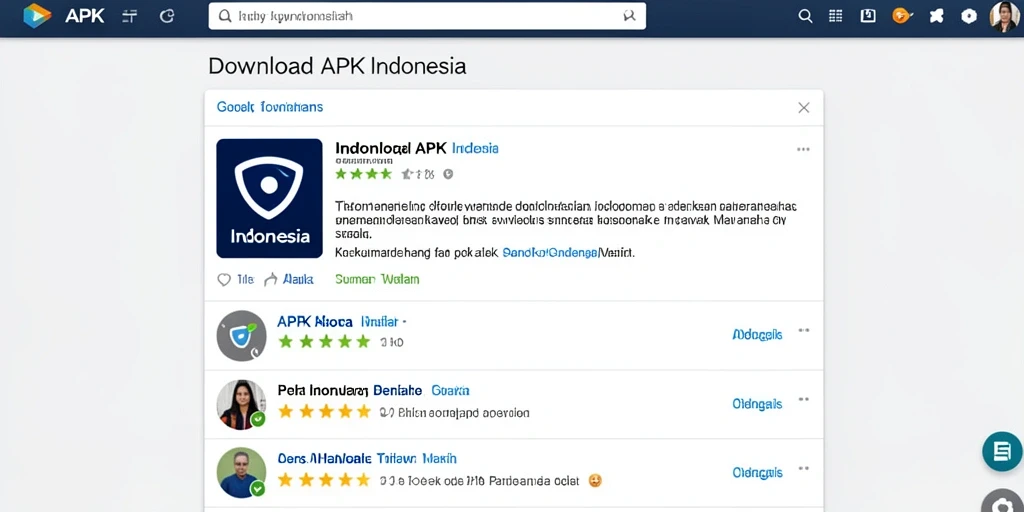Open the puzzle extensions icon in header
Screen dimensions: 1024x512
(936, 16)
